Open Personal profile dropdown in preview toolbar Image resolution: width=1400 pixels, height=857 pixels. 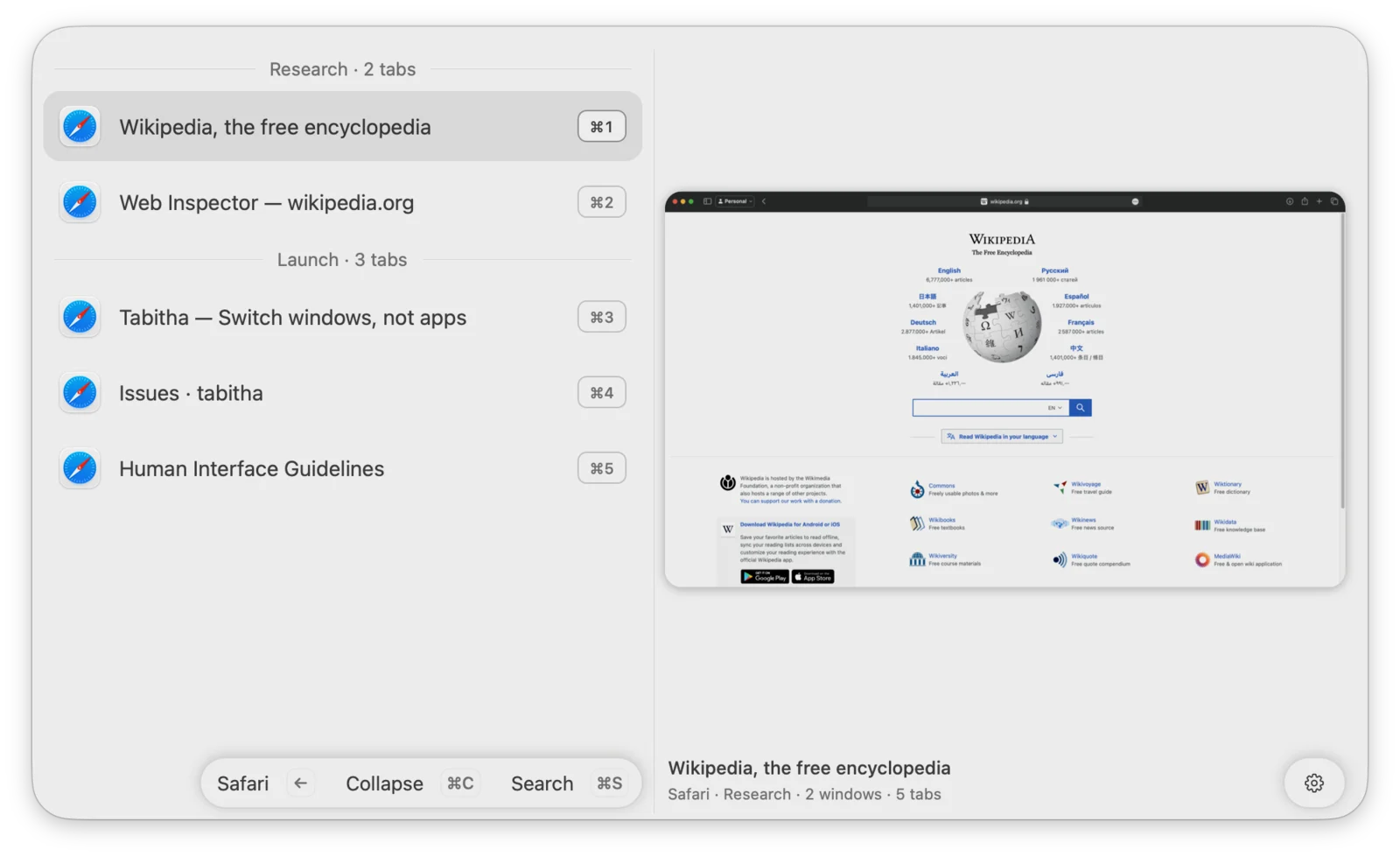click(x=735, y=201)
